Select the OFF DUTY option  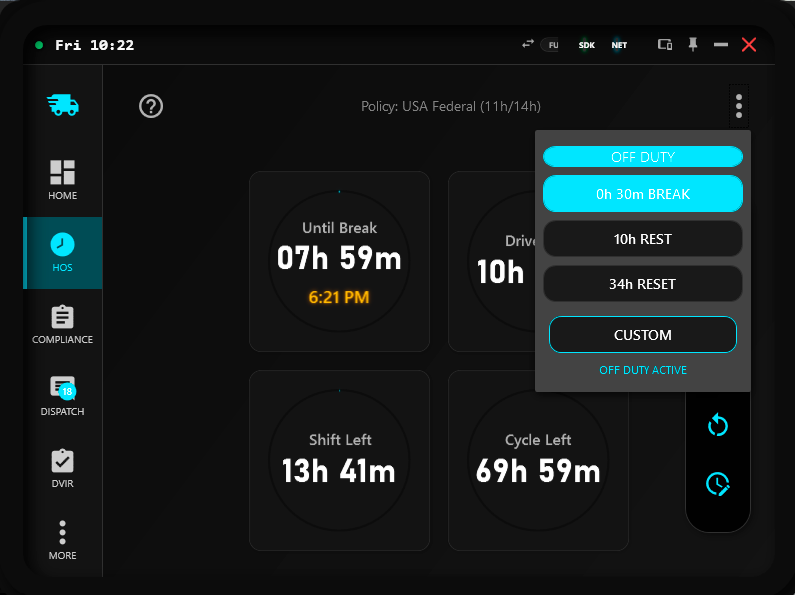643,157
